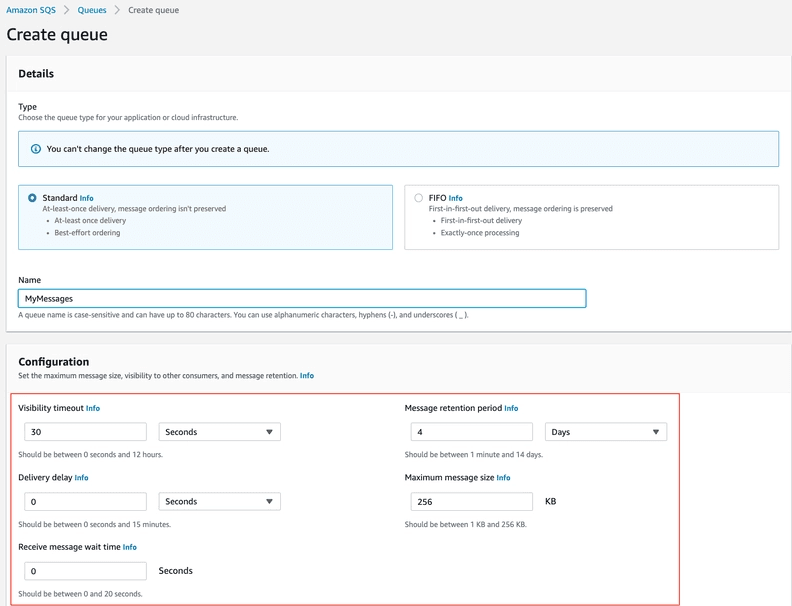792x606 pixels.
Task: Click the Maximum message size field
Action: click(x=471, y=501)
